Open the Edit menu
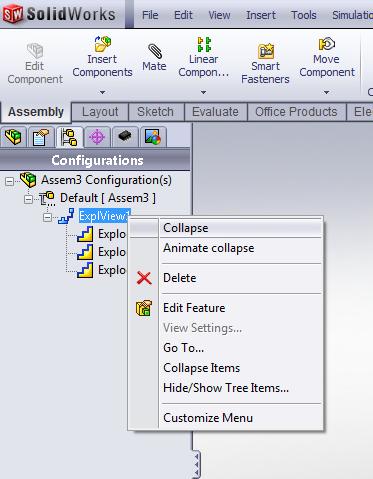The width and height of the screenshot is (373, 479). pos(183,15)
